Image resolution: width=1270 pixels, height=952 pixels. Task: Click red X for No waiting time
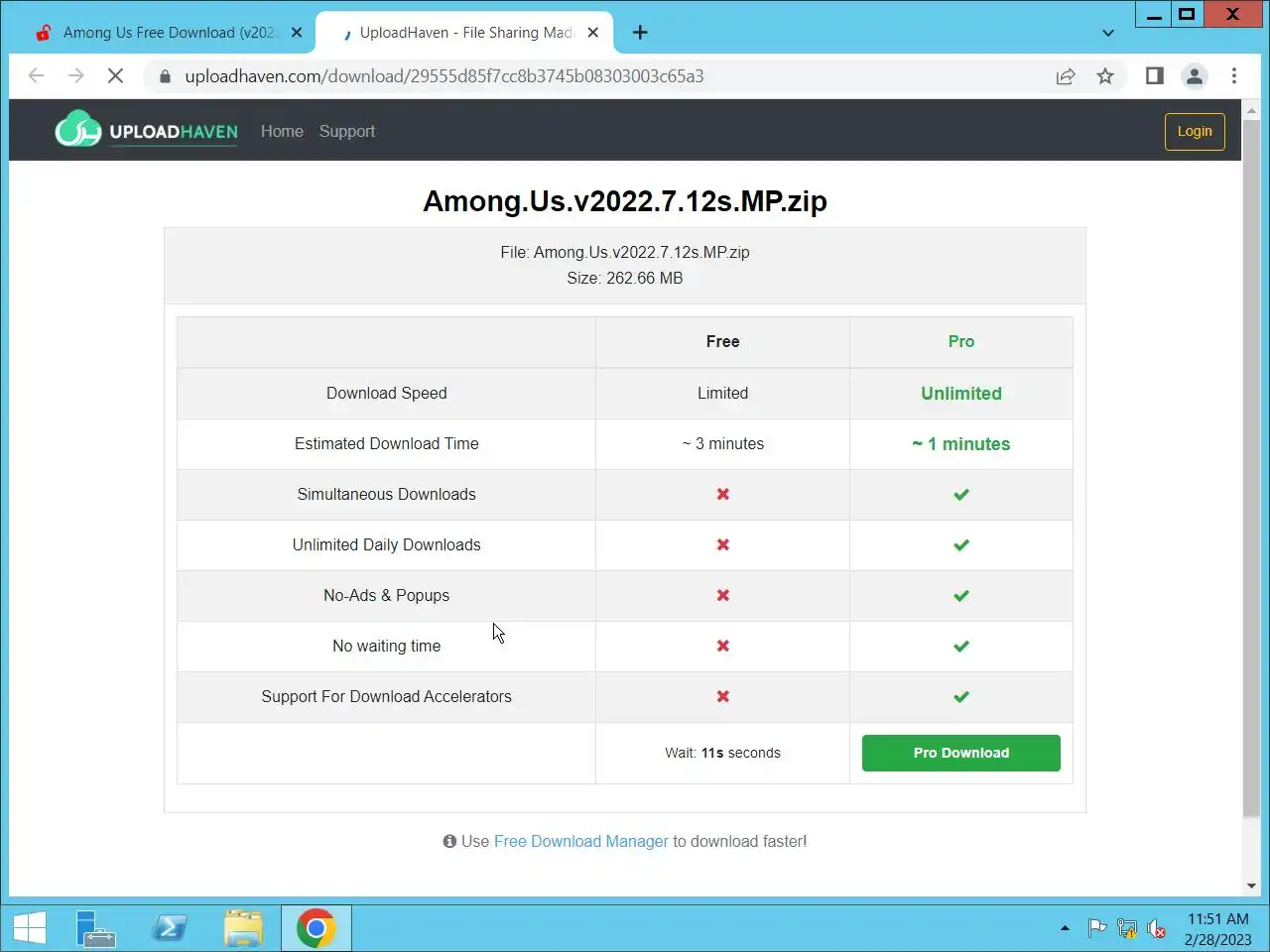[723, 646]
